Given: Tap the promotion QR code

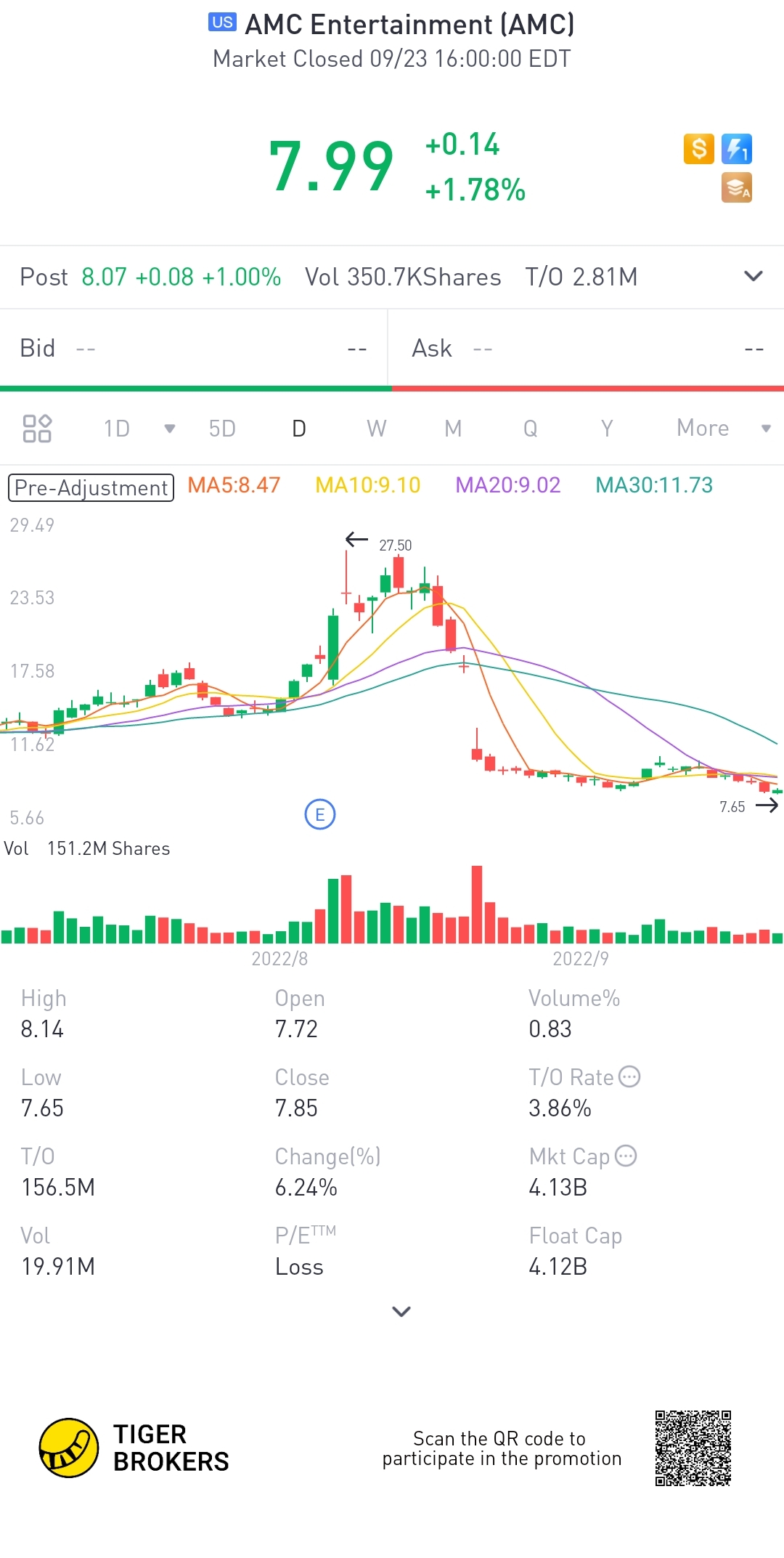Looking at the screenshot, I should pos(693,1448).
